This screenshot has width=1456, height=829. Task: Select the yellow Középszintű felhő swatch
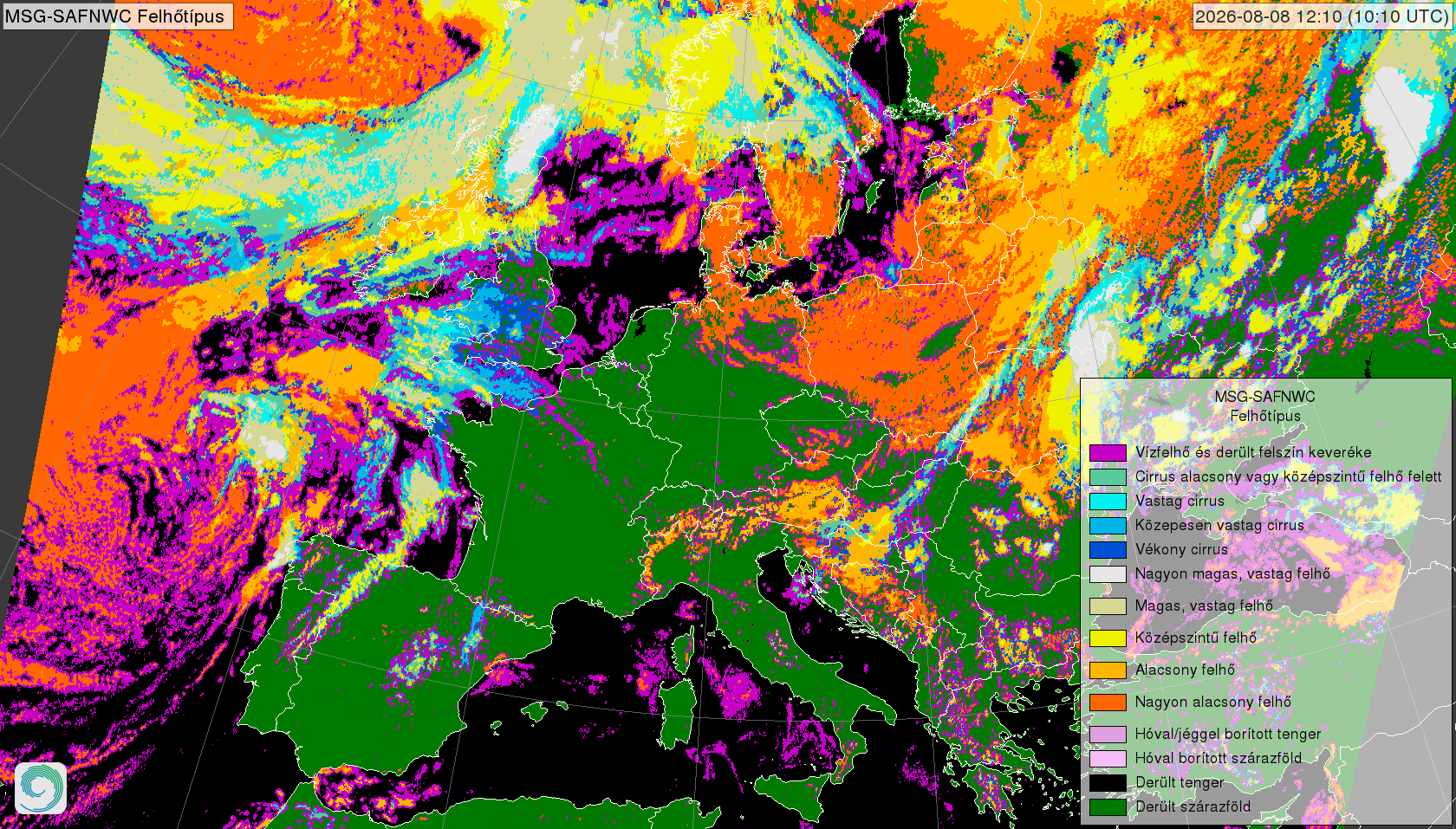1108,638
